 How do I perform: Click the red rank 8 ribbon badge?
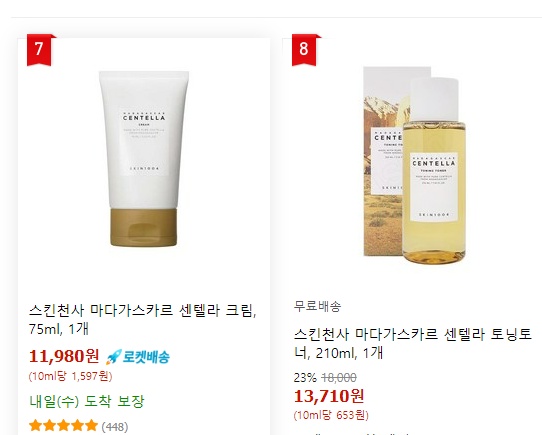pyautogui.click(x=304, y=50)
